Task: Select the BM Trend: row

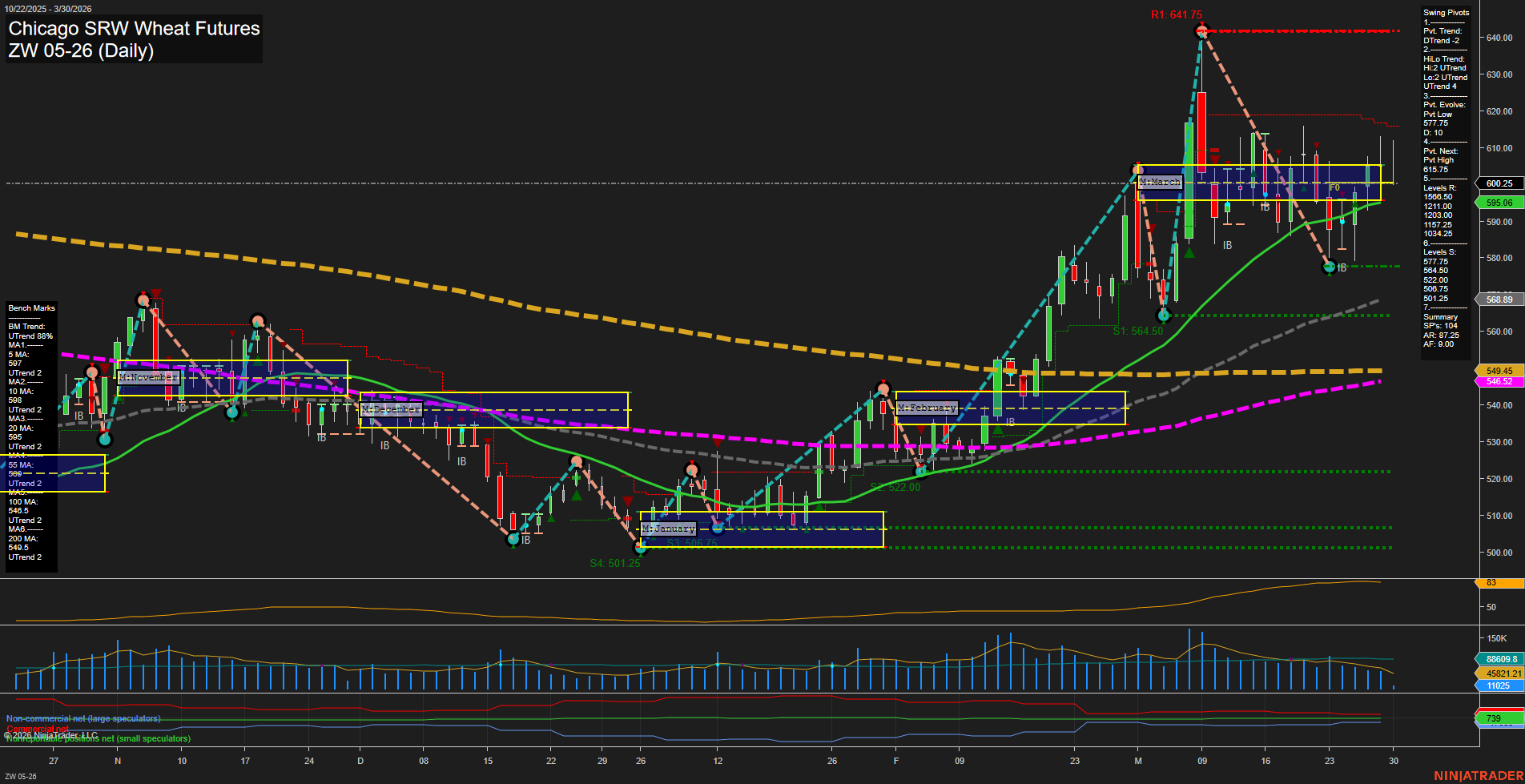Action: 27,327
